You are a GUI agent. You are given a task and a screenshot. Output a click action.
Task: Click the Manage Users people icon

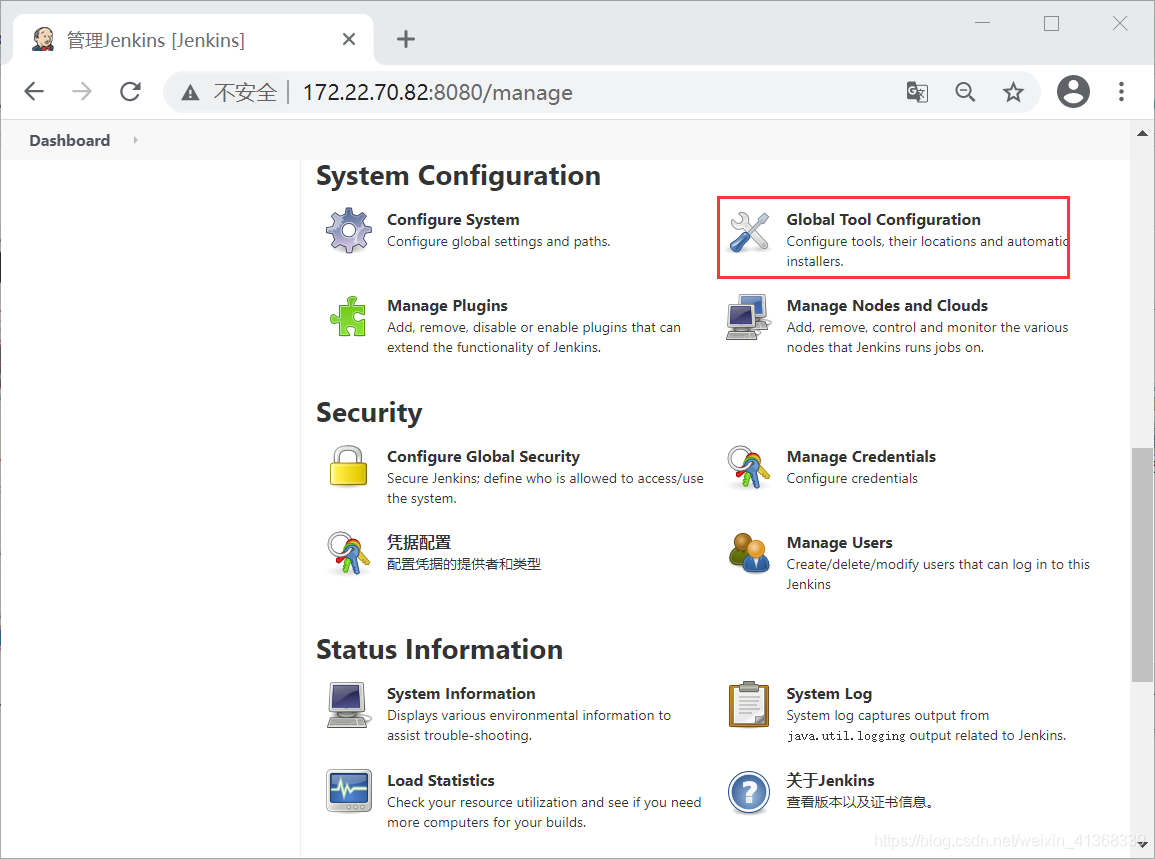click(748, 553)
